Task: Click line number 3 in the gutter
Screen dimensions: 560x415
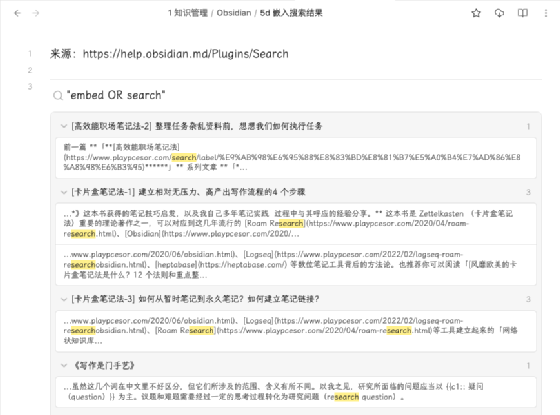Action: tap(30, 86)
